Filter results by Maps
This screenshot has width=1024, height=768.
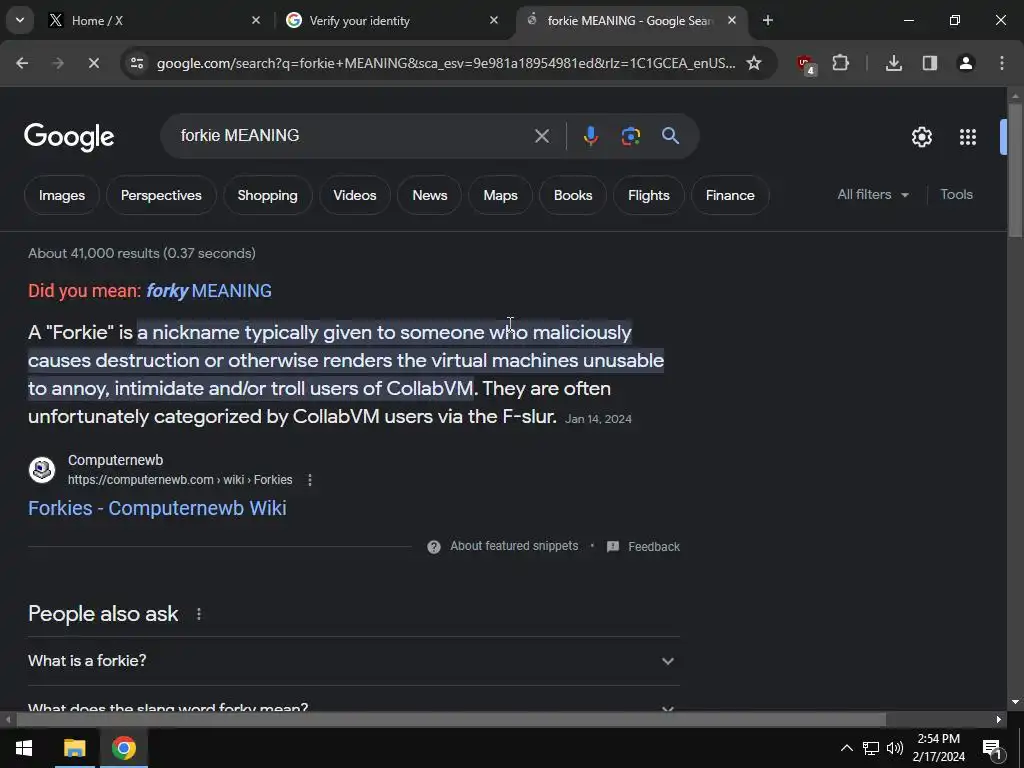coord(500,195)
